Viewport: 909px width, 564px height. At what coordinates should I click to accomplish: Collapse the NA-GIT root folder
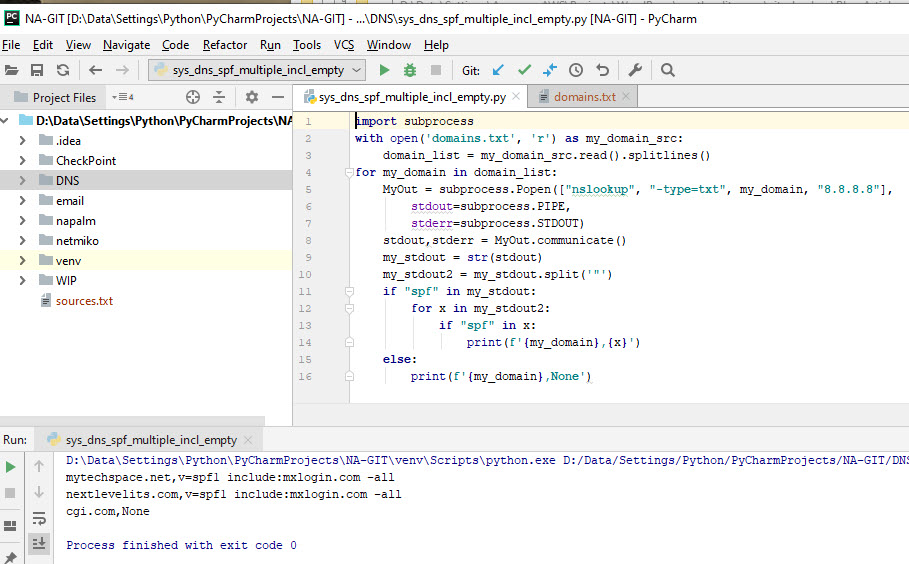pyautogui.click(x=5, y=121)
